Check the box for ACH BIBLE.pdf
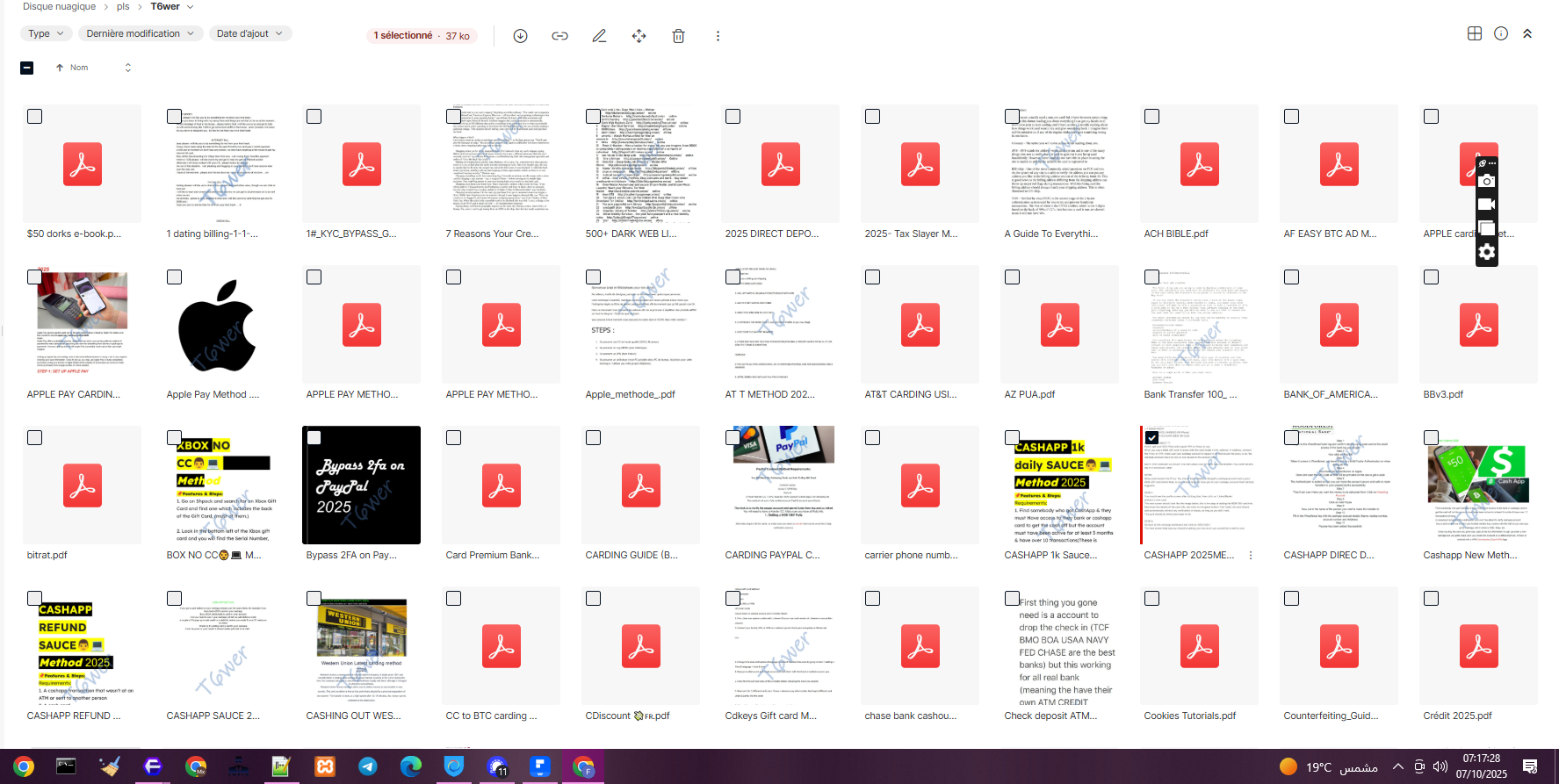This screenshot has width=1559, height=784. point(1151,116)
